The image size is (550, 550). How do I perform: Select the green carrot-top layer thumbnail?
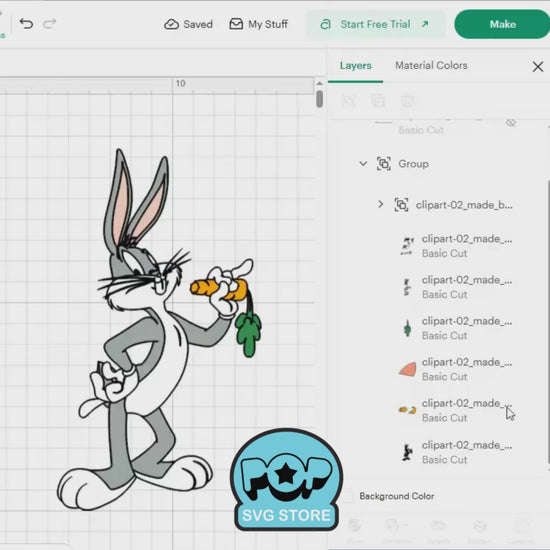pyautogui.click(x=407, y=328)
